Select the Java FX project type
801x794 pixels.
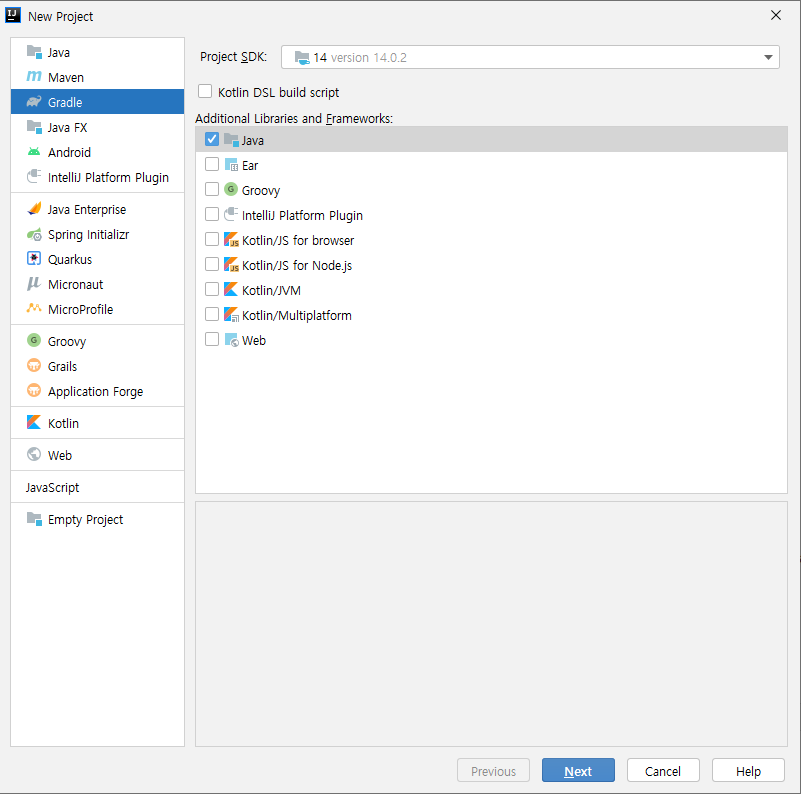pyautogui.click(x=97, y=127)
